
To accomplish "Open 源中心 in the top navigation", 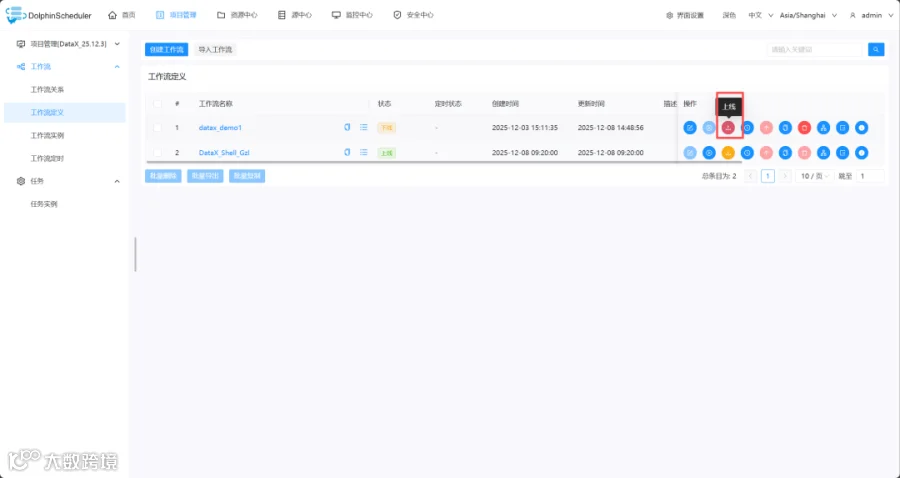I will click(294, 15).
